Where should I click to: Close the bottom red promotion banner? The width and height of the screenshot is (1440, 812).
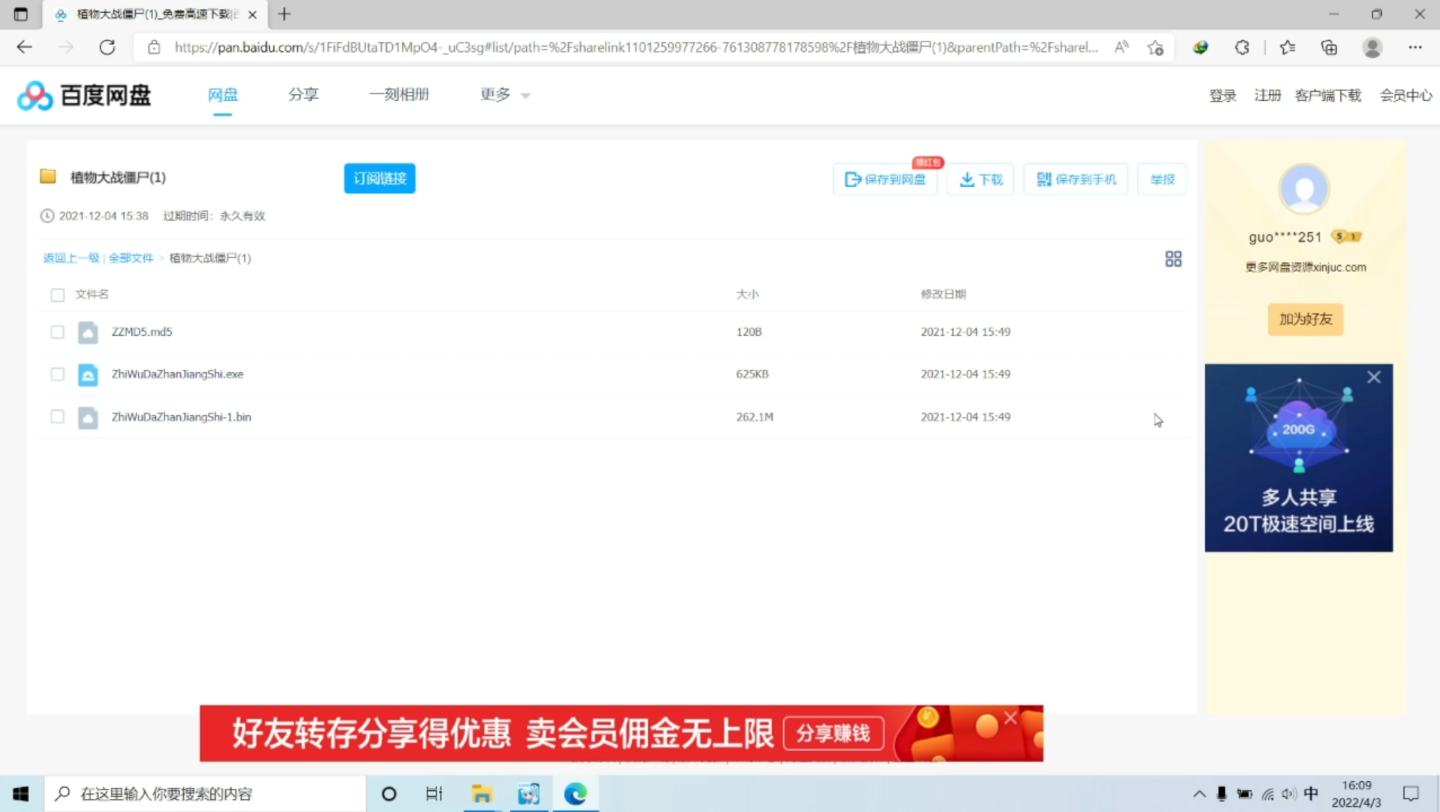[x=1011, y=718]
